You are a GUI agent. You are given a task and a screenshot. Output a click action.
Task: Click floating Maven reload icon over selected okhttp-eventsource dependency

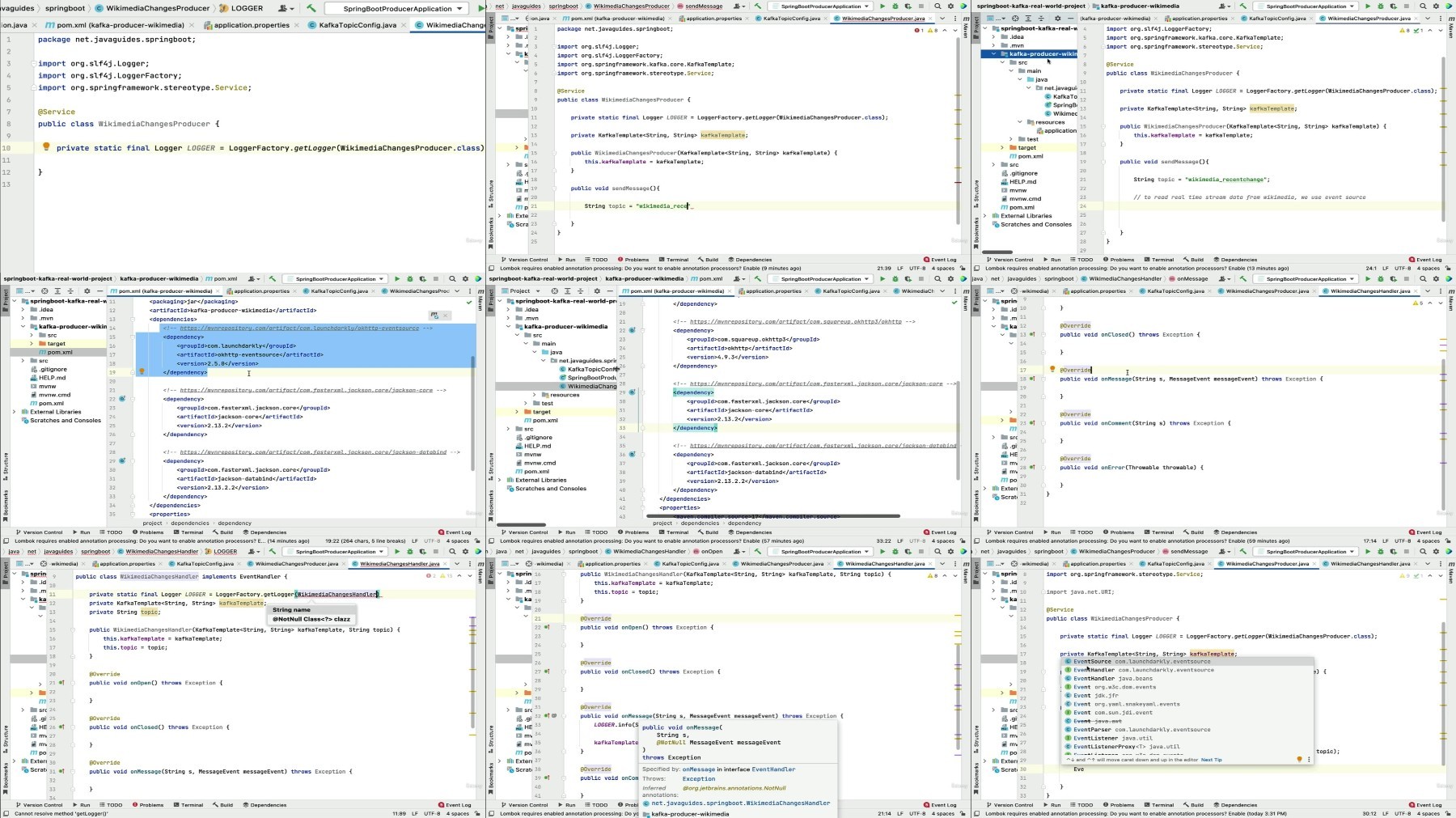click(434, 316)
